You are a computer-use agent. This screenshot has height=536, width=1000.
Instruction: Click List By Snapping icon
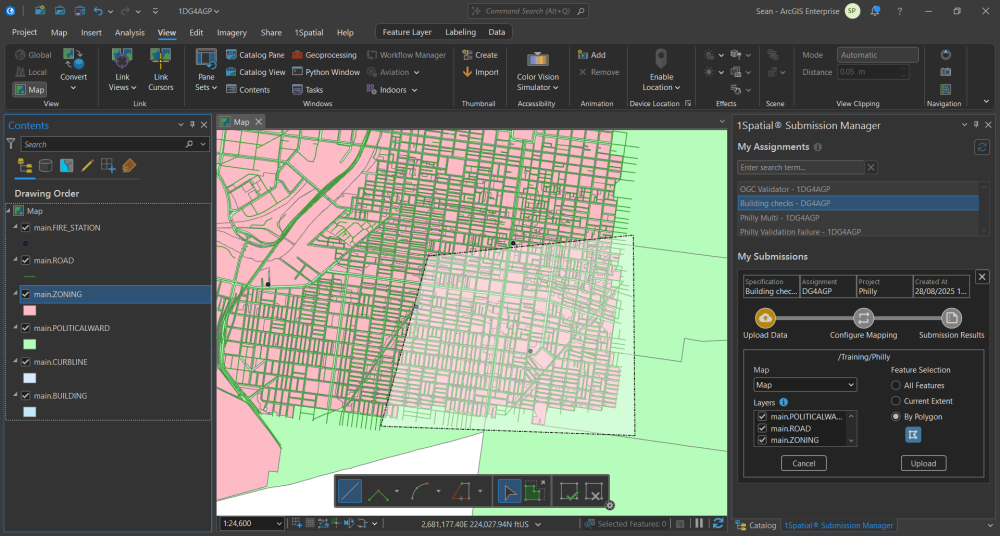click(x=108, y=166)
